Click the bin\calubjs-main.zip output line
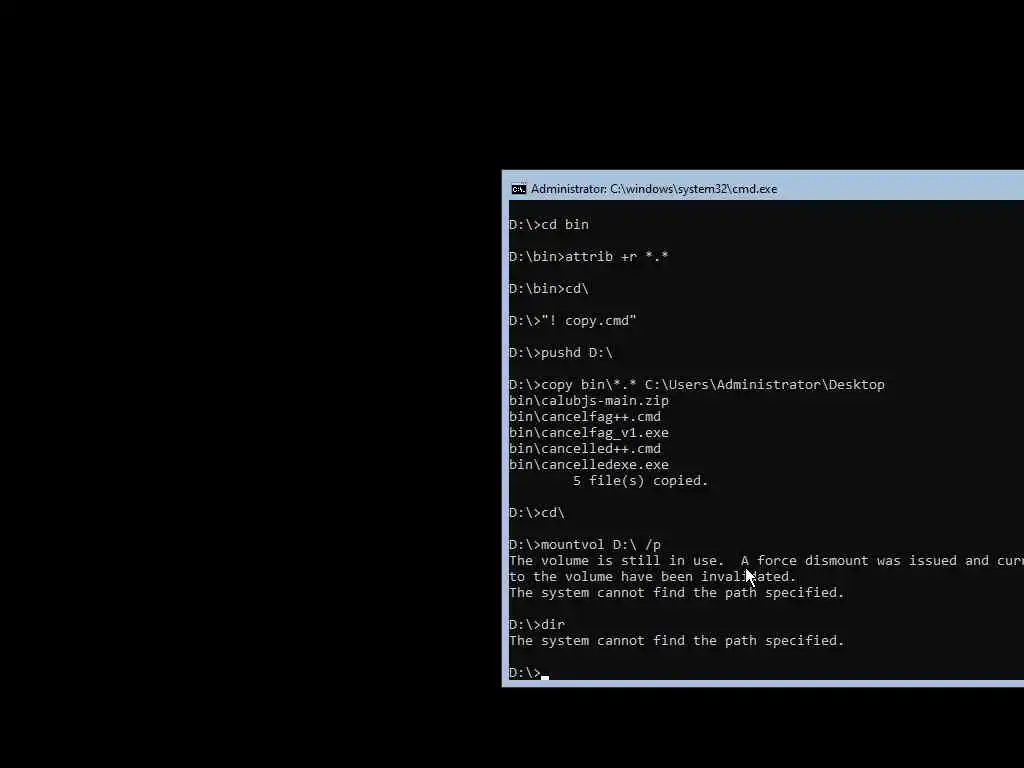This screenshot has height=768, width=1024. [x=588, y=400]
